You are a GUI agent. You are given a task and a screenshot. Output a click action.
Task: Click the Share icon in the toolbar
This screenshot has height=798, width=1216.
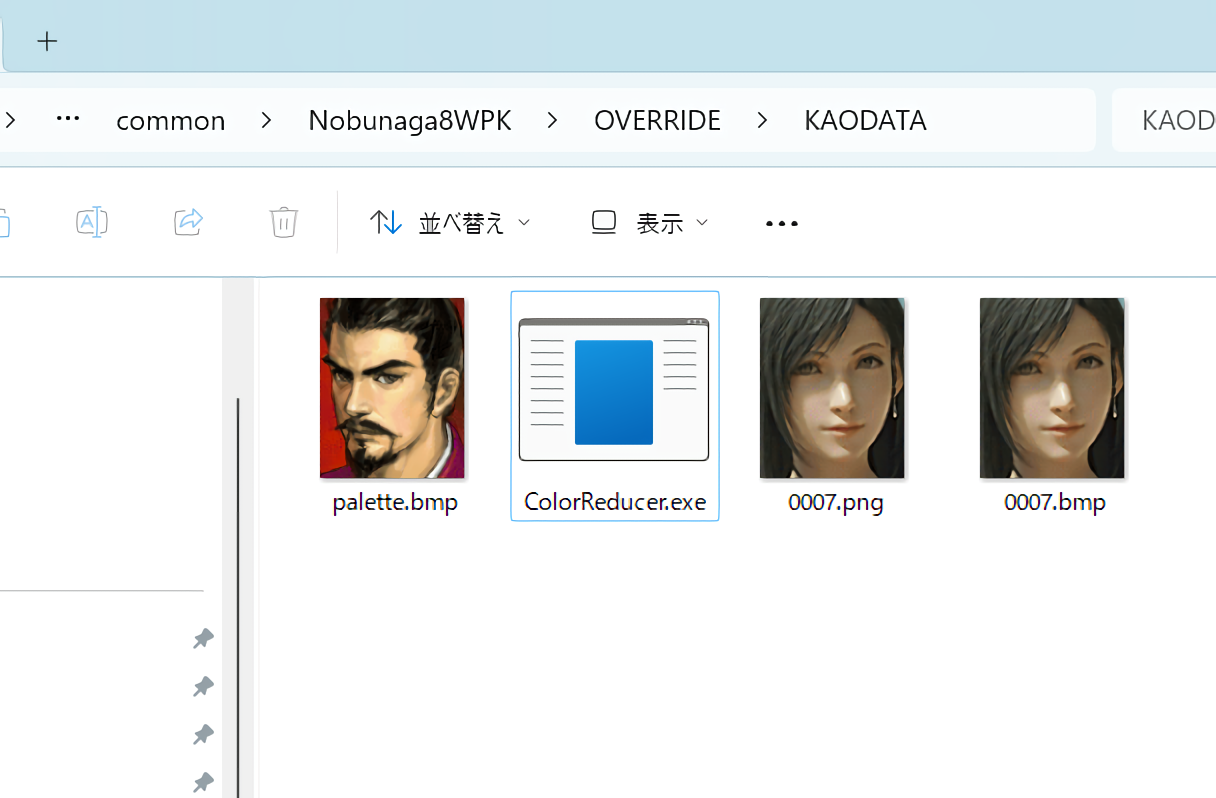(x=188, y=222)
